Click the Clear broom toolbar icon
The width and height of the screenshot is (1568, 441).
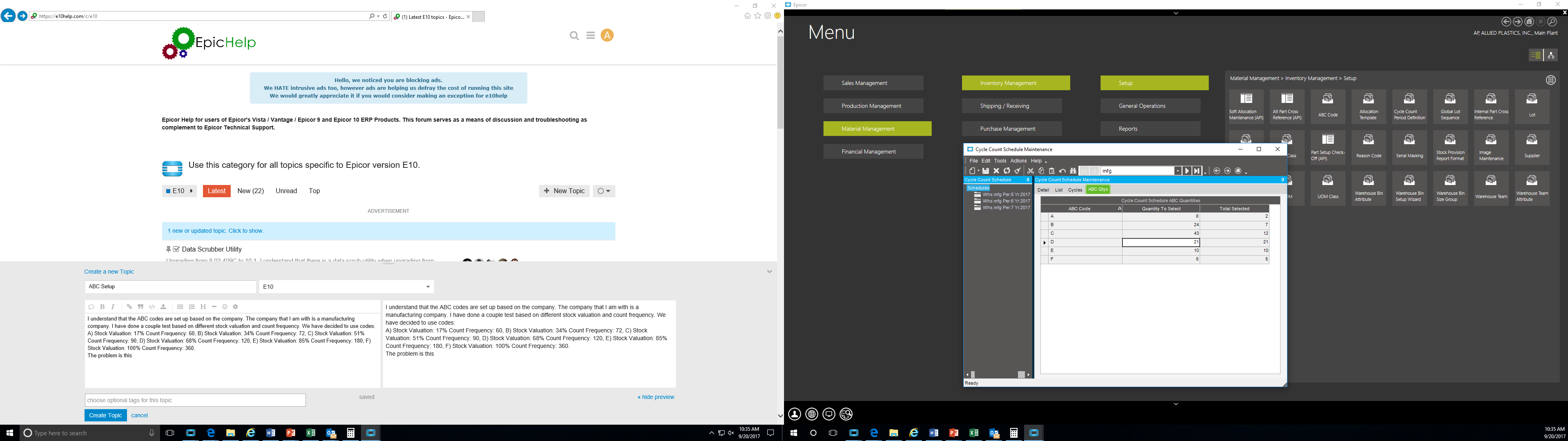point(1018,171)
